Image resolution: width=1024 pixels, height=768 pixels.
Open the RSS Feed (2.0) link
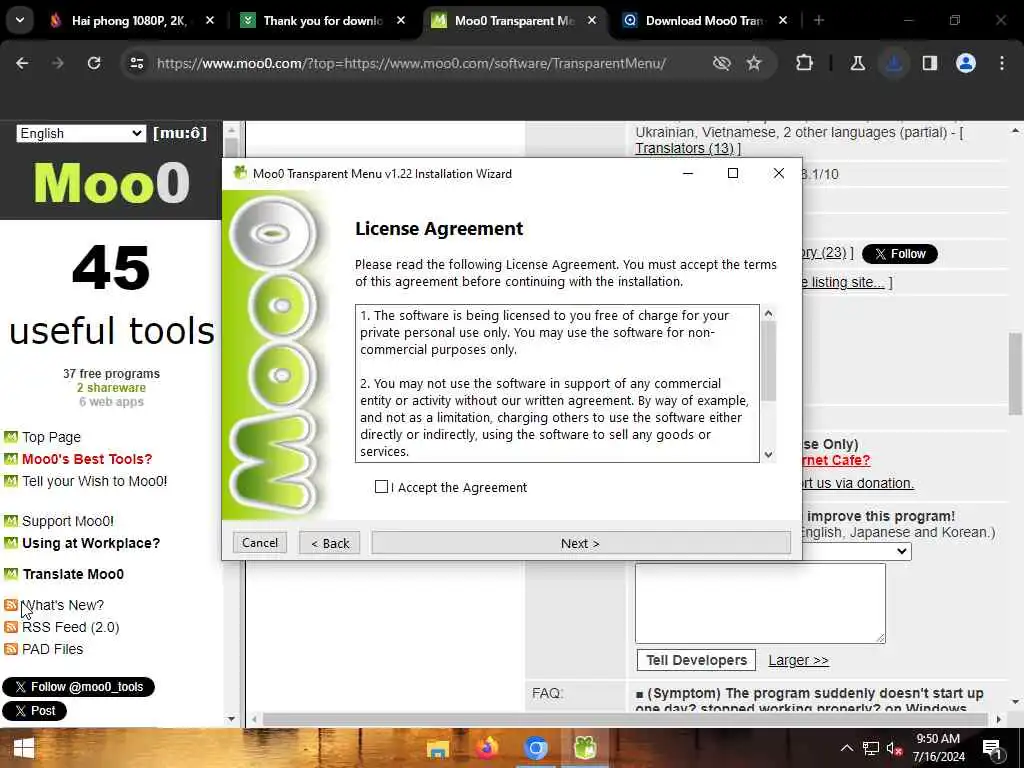pyautogui.click(x=71, y=627)
